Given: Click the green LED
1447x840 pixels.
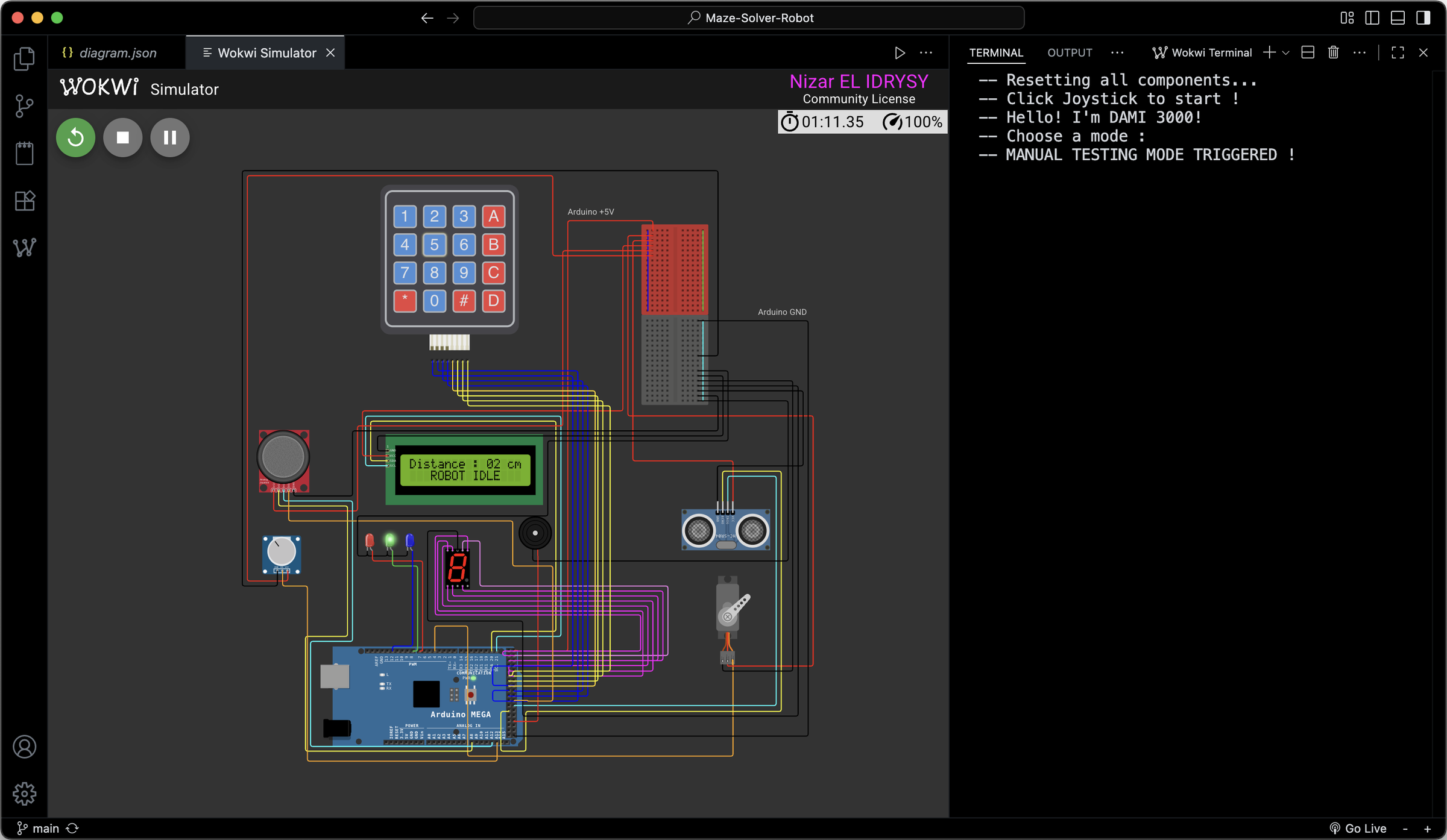Looking at the screenshot, I should tap(390, 540).
